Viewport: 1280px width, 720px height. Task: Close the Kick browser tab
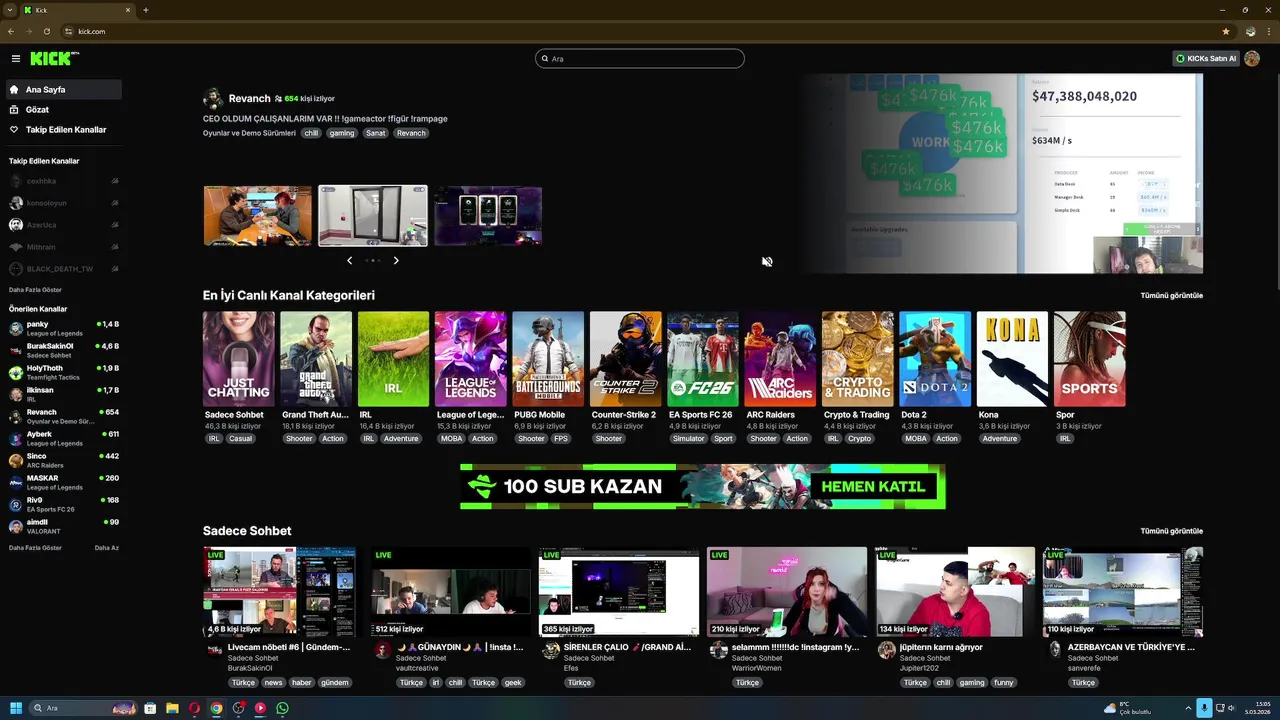pos(128,10)
